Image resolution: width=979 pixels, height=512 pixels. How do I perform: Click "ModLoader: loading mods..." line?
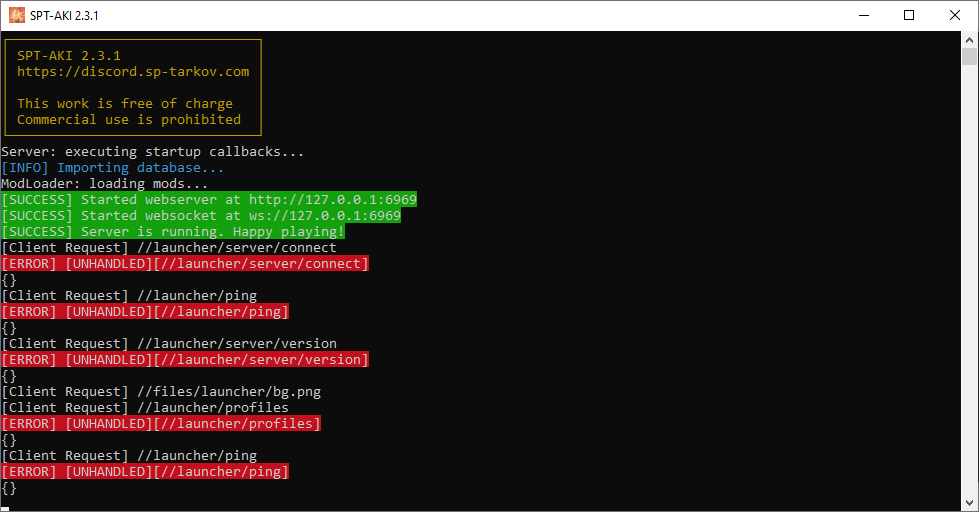click(x=104, y=184)
